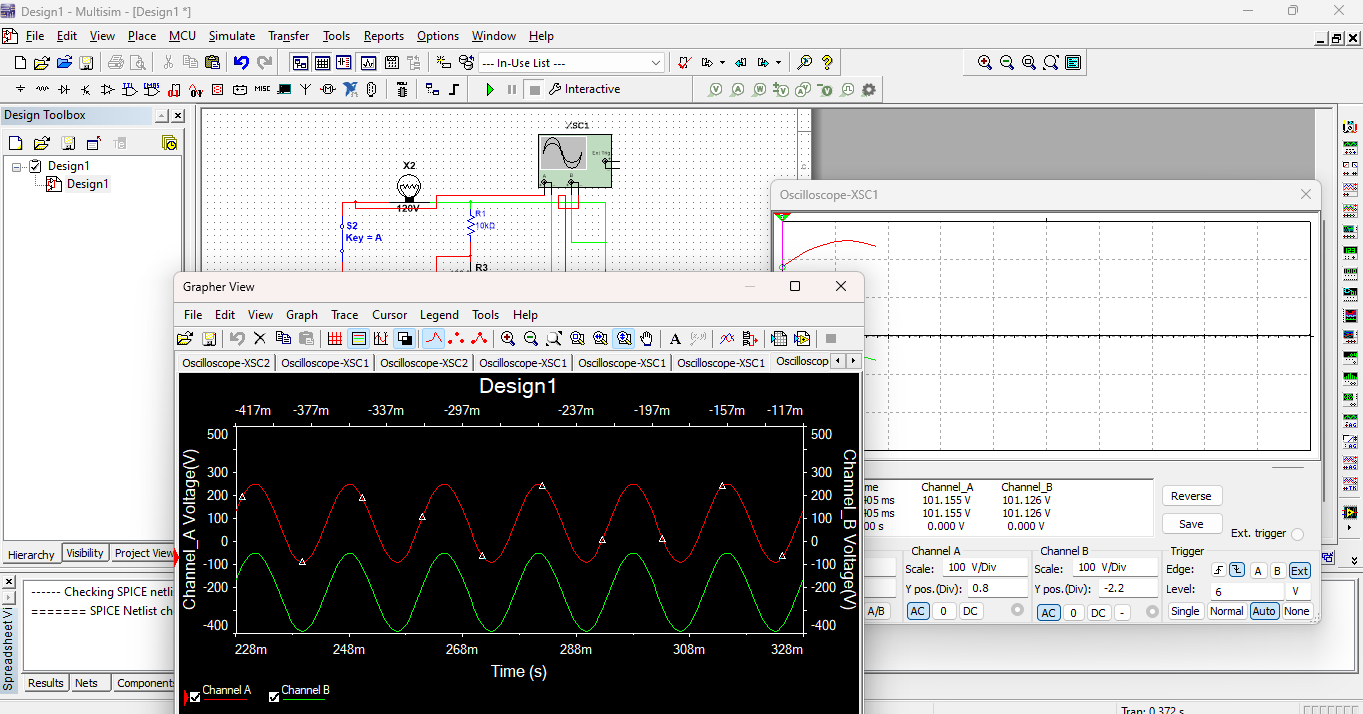Open the Place Diode component toolbar icon

64,89
